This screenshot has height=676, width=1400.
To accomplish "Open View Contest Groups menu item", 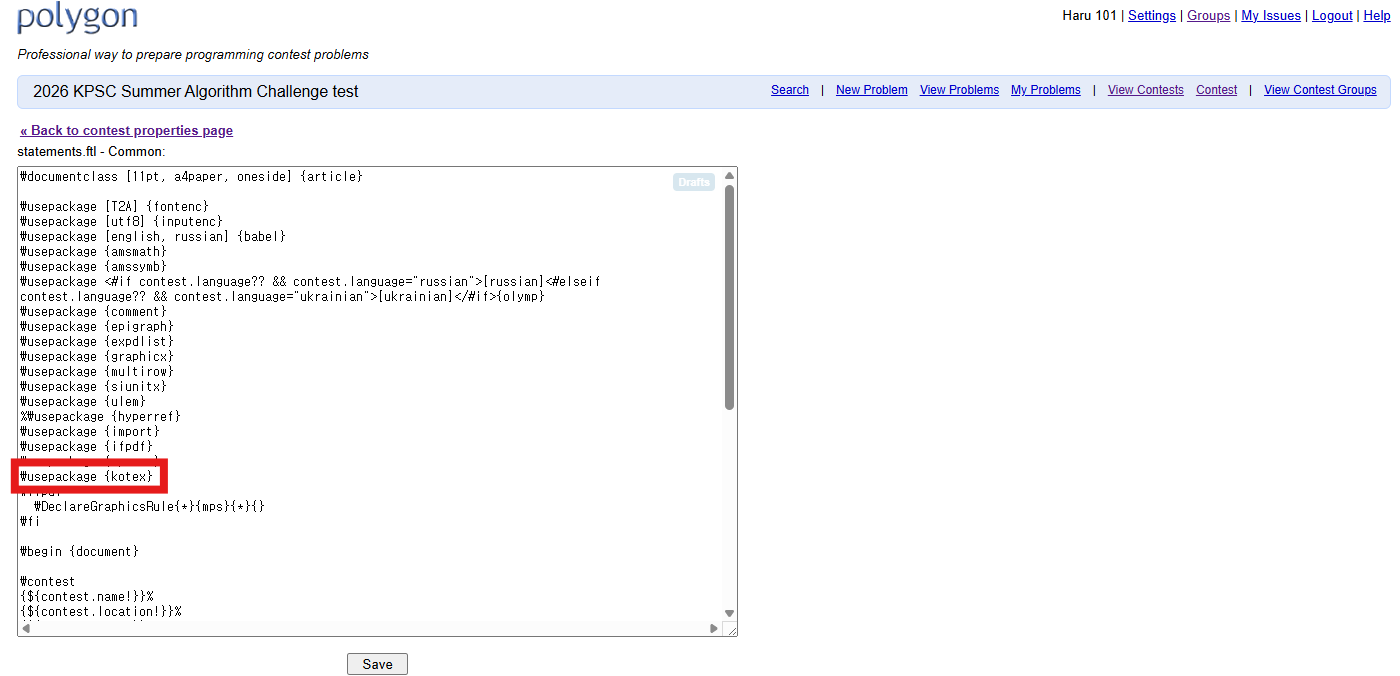I will click(1320, 90).
